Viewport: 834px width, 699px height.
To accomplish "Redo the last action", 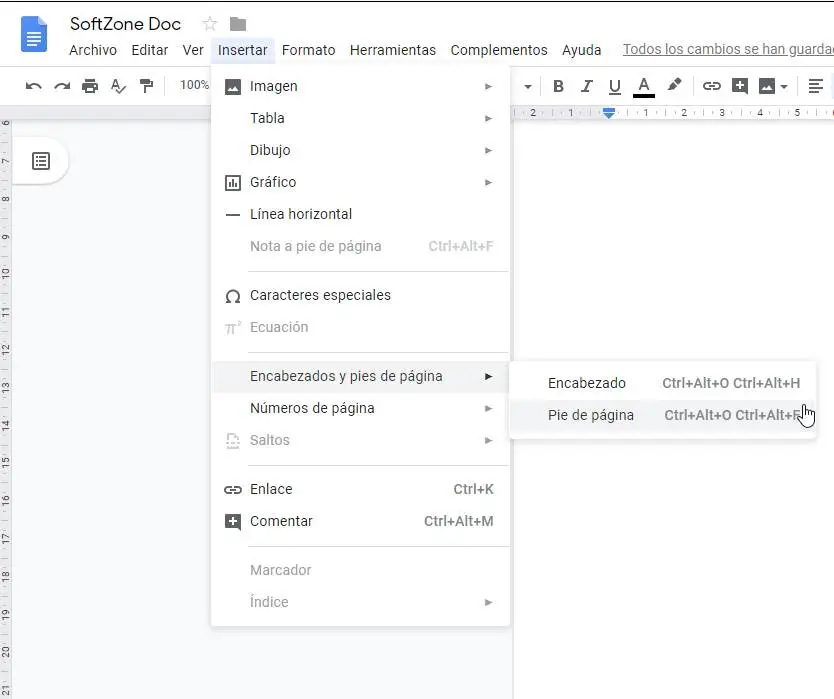I will pos(62,86).
